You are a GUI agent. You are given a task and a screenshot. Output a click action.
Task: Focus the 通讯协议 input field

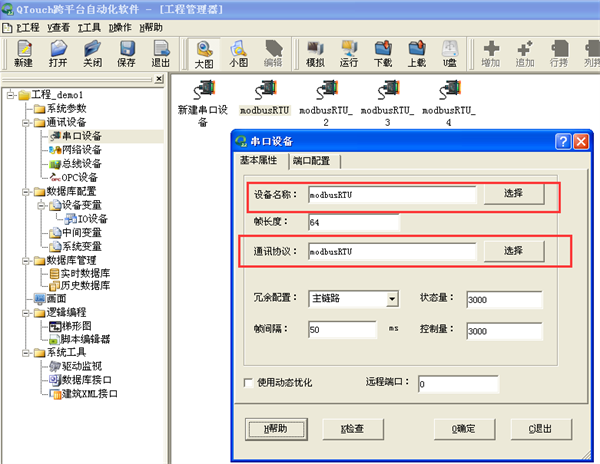point(392,252)
